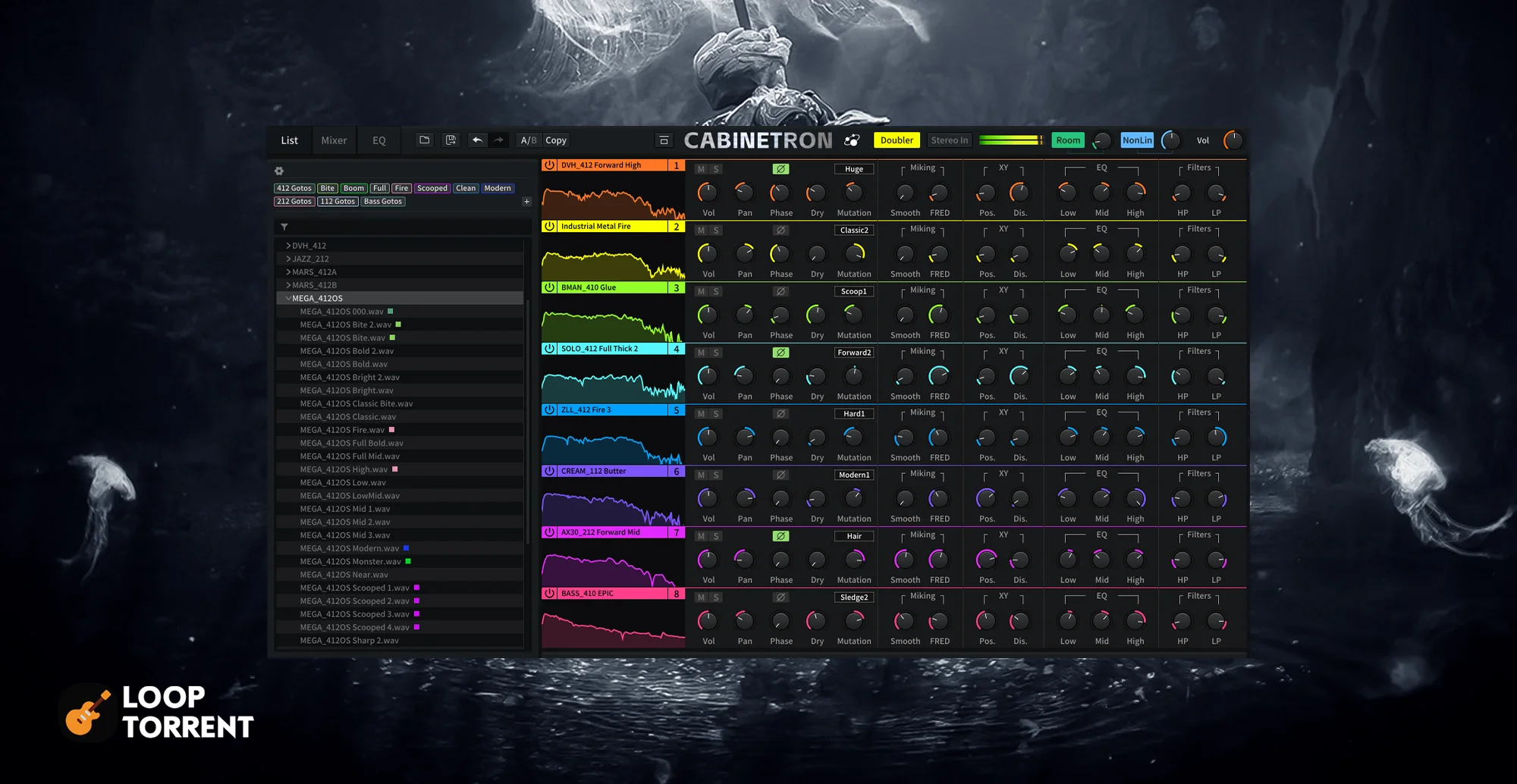
Task: Toggle phase invert on slot 1
Action: 780,169
